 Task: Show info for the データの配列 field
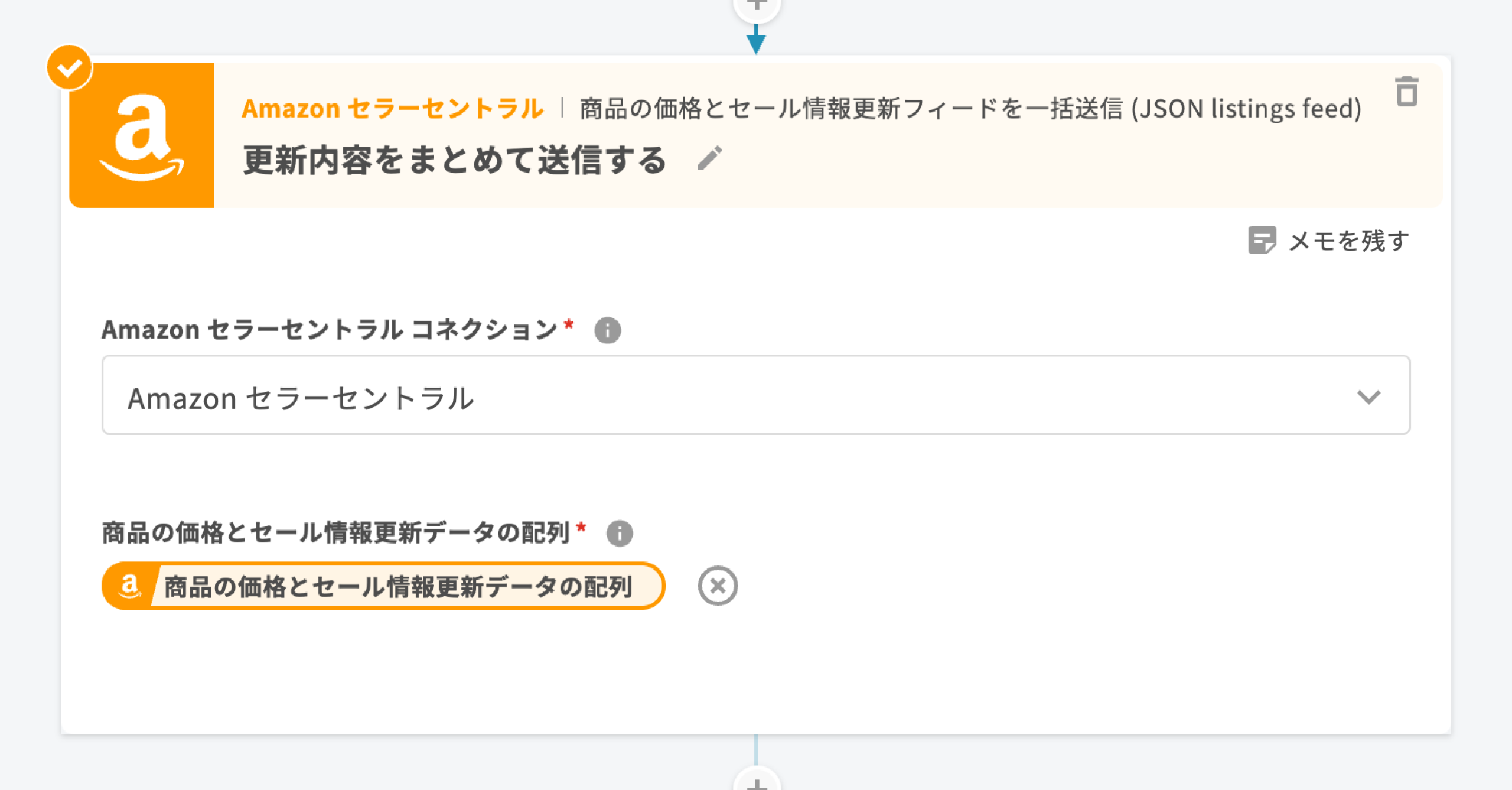coord(620,533)
